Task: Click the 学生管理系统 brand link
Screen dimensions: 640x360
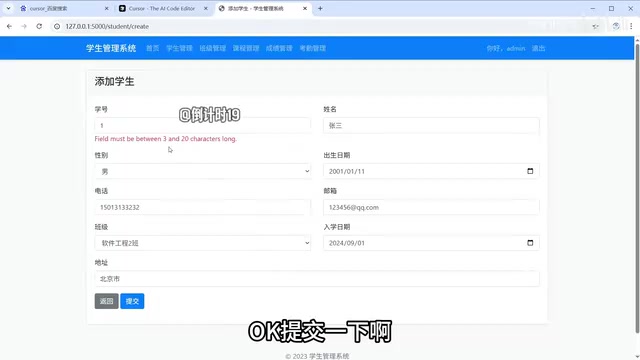Action: pyautogui.click(x=111, y=48)
